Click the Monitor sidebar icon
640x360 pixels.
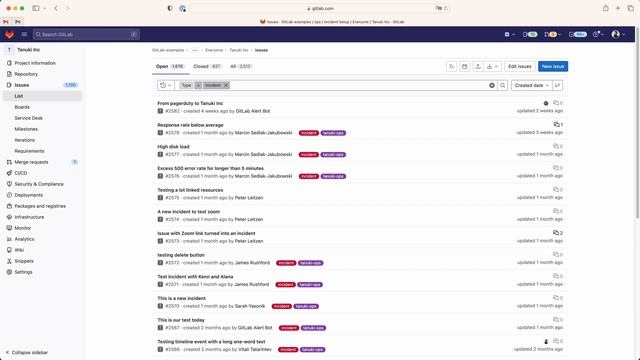coord(9,229)
